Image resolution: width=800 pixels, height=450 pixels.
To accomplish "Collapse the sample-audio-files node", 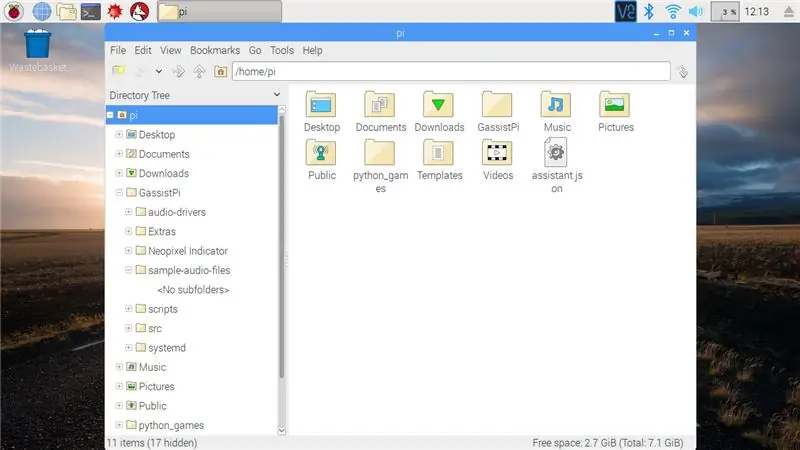I will pos(129,270).
